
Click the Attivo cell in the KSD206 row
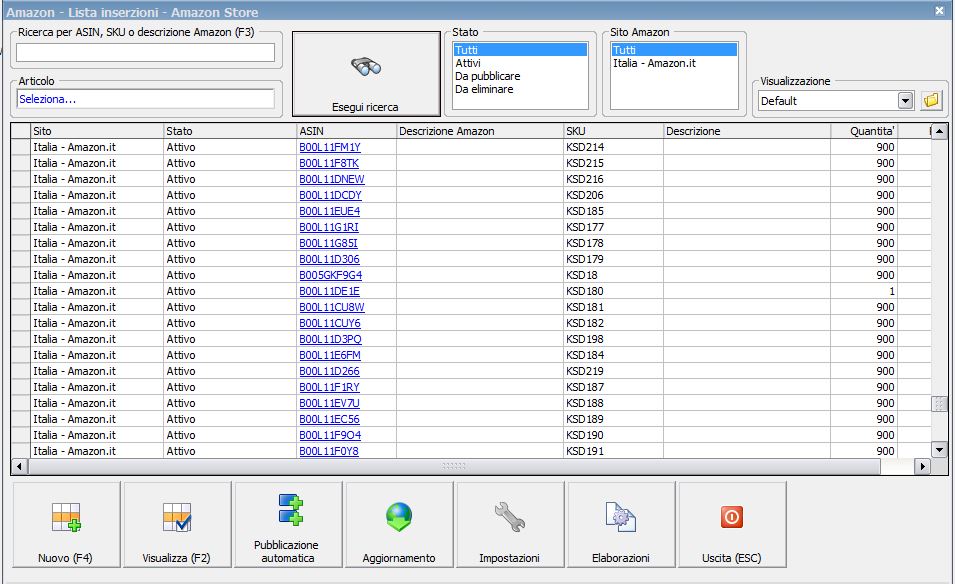(230, 195)
